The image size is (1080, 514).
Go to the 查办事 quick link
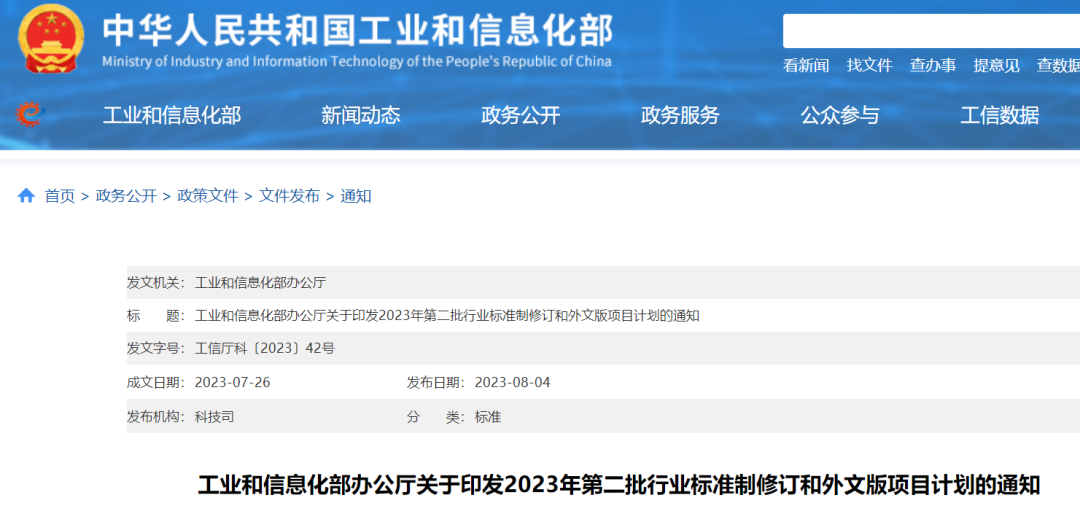pyautogui.click(x=932, y=65)
